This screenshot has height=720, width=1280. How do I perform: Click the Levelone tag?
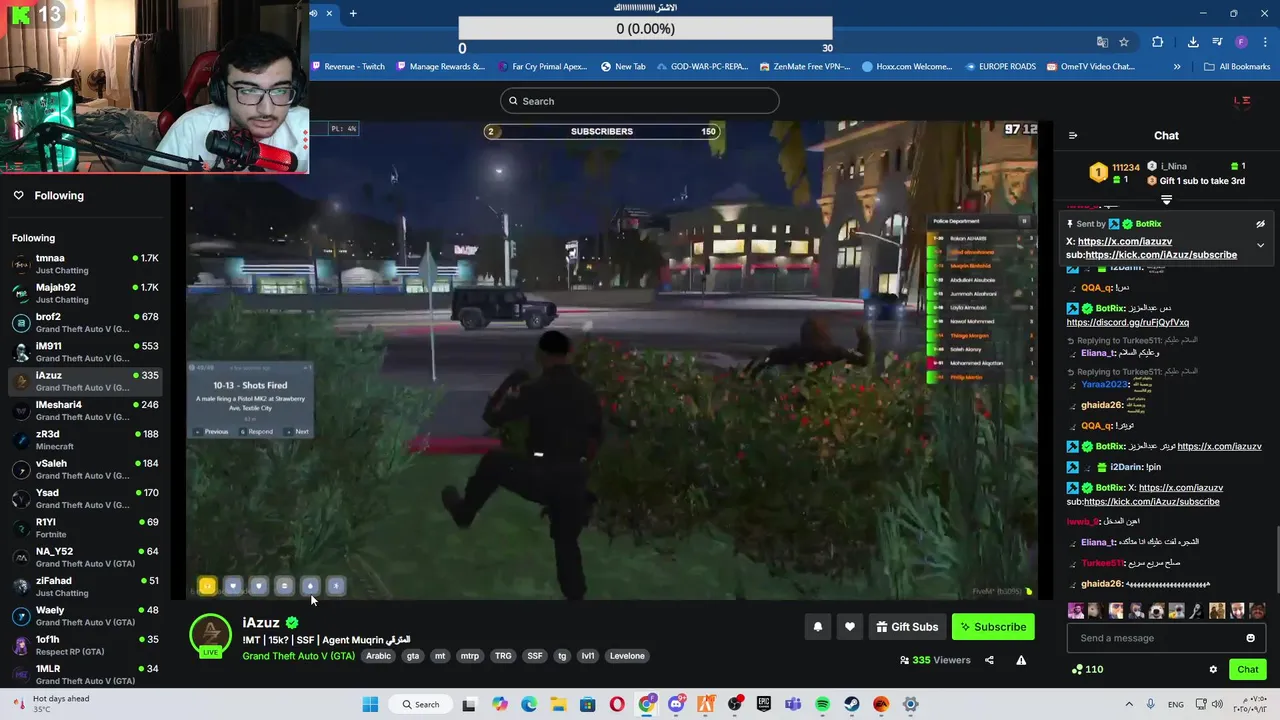[x=627, y=656]
